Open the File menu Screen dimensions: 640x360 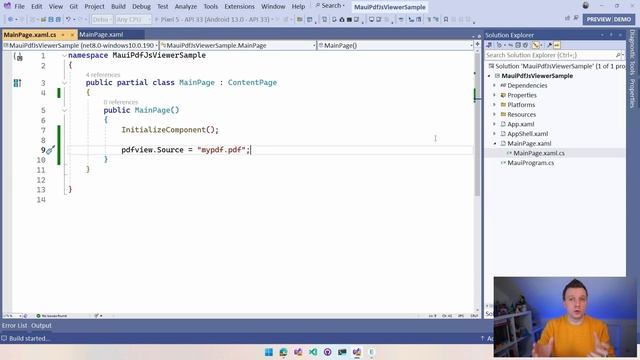click(19, 7)
